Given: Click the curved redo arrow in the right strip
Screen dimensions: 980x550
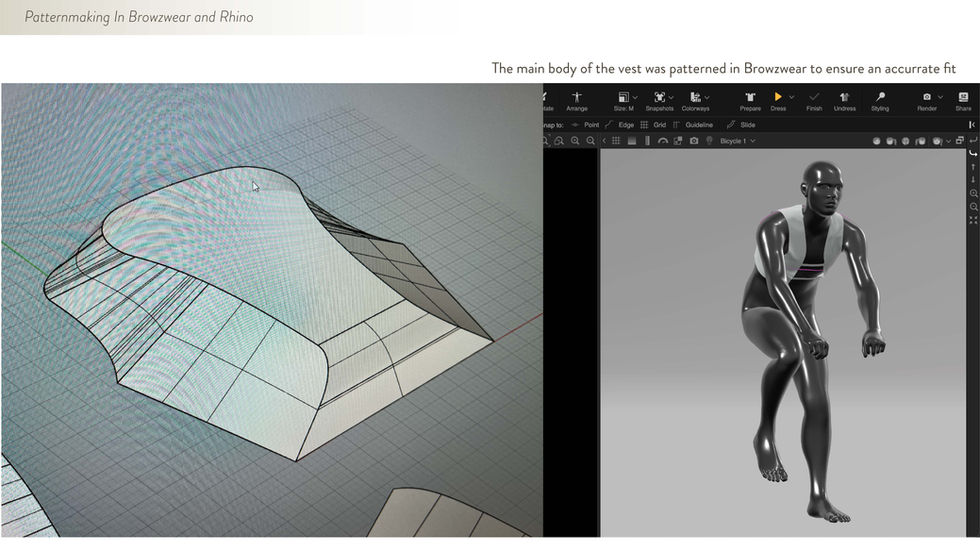Looking at the screenshot, I should [973, 153].
